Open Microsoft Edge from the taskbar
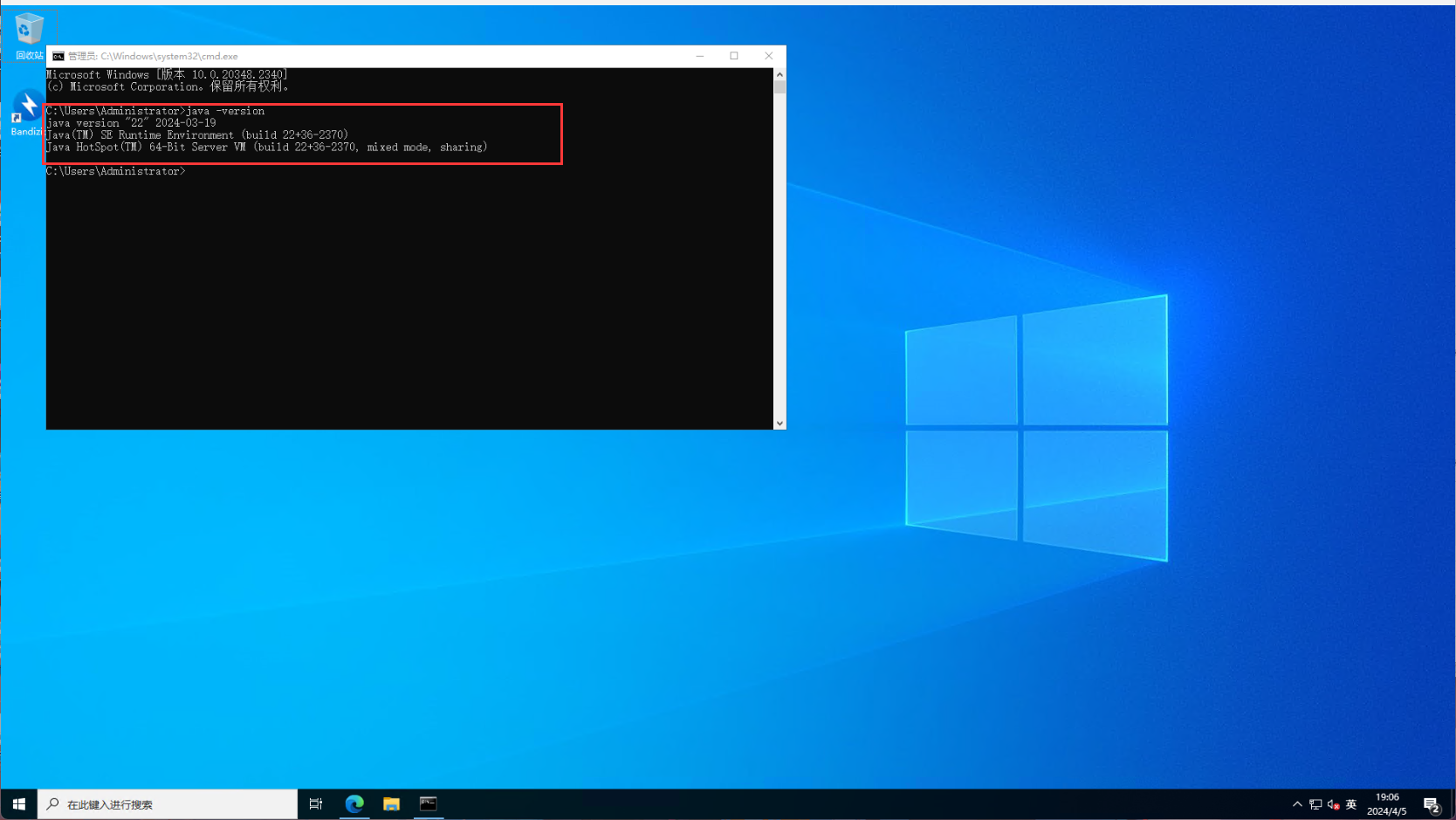1456x820 pixels. [x=354, y=804]
